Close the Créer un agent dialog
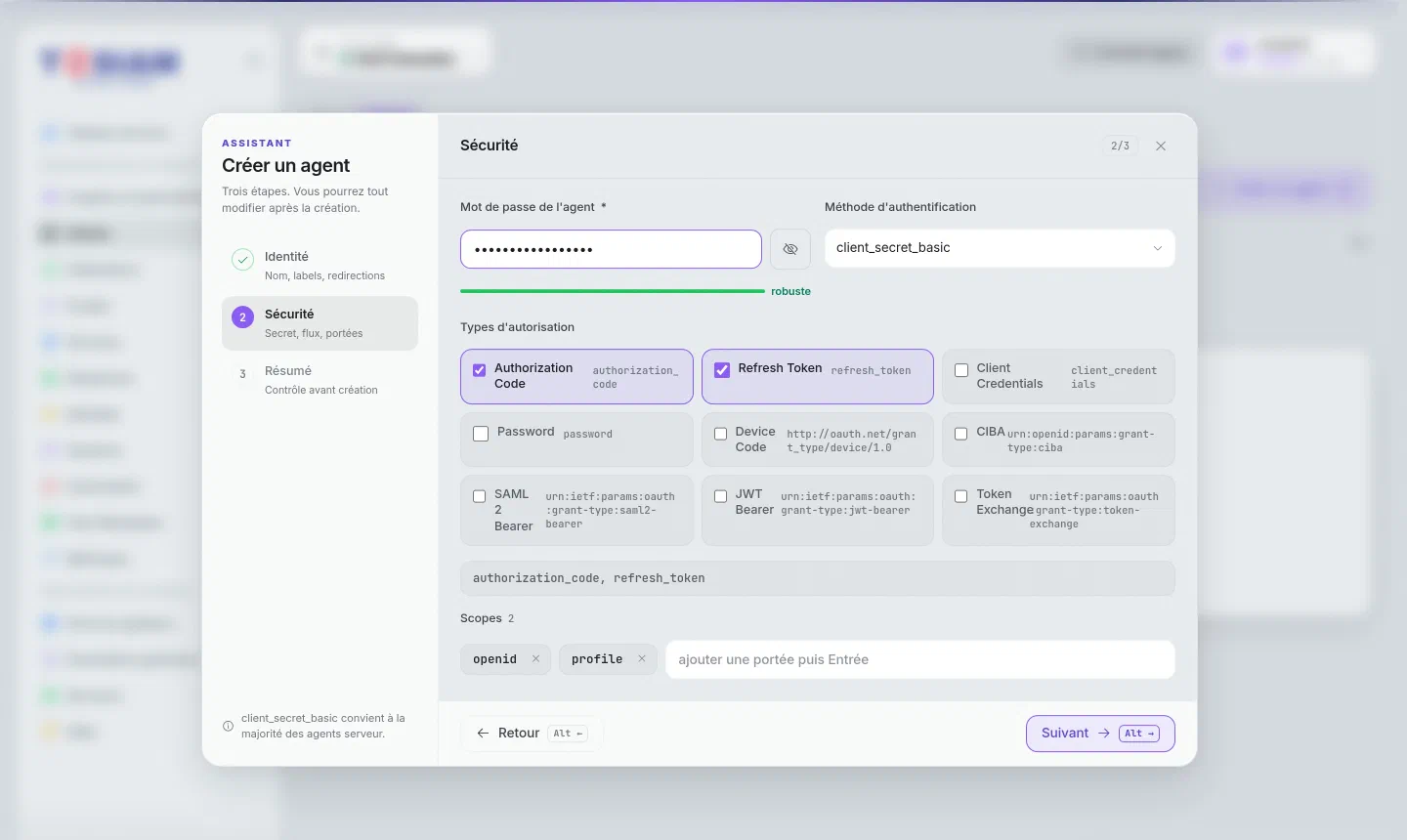1407x840 pixels. [x=1161, y=146]
